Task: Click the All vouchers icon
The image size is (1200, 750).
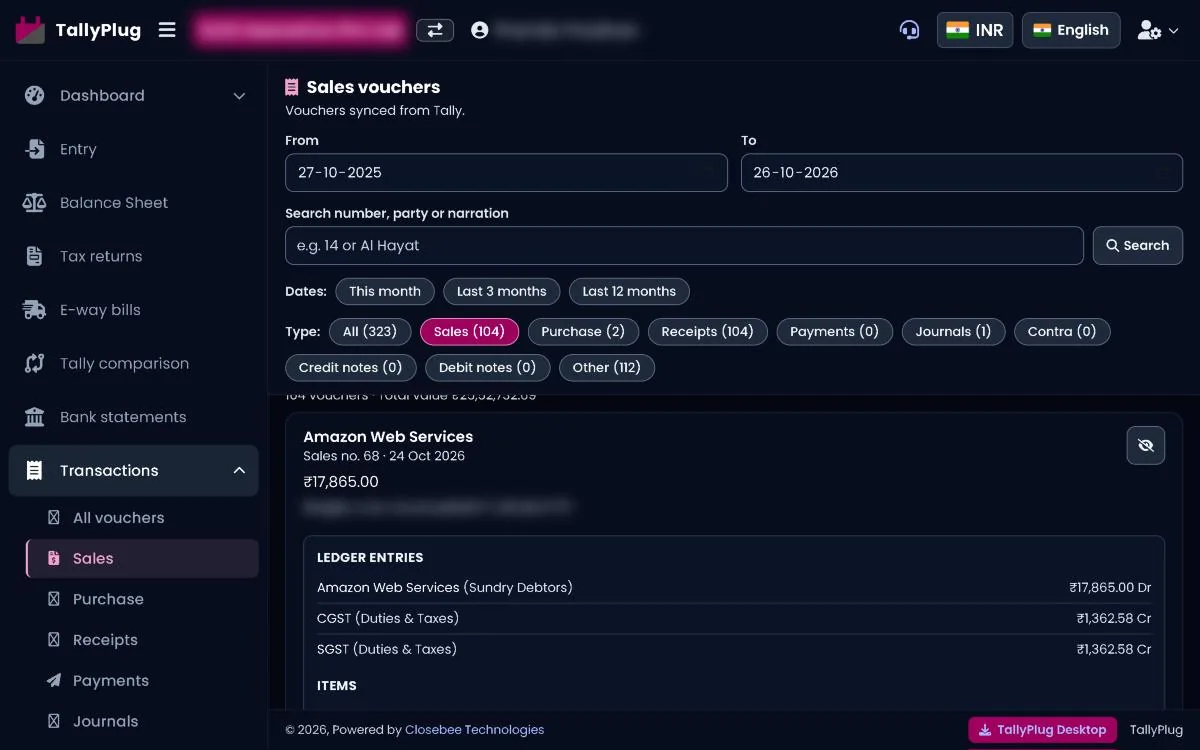Action: point(54,518)
